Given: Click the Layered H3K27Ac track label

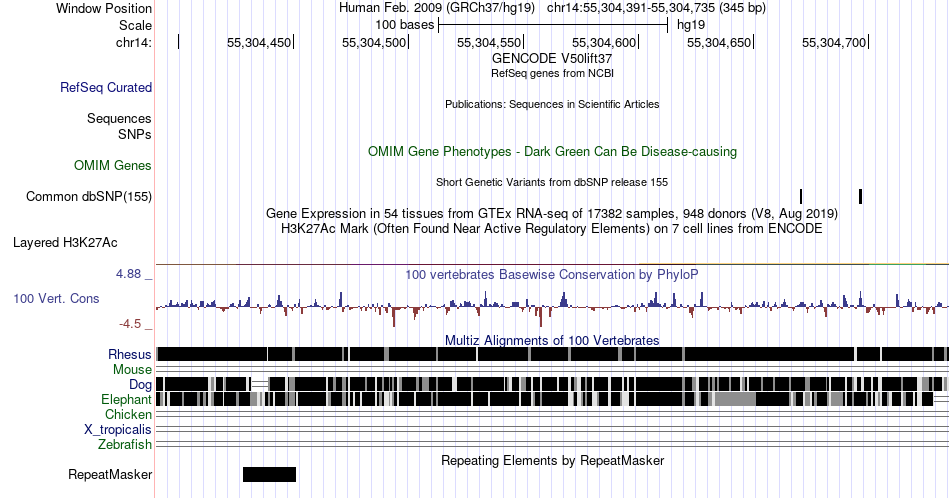Looking at the screenshot, I should click(65, 242).
